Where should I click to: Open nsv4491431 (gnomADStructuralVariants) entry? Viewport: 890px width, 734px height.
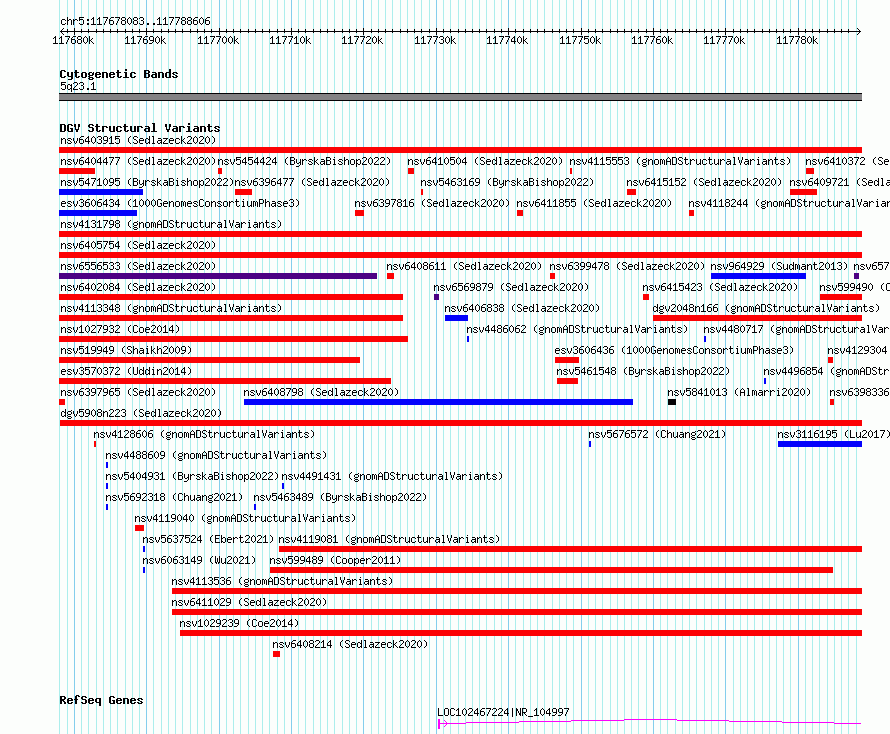(x=392, y=476)
